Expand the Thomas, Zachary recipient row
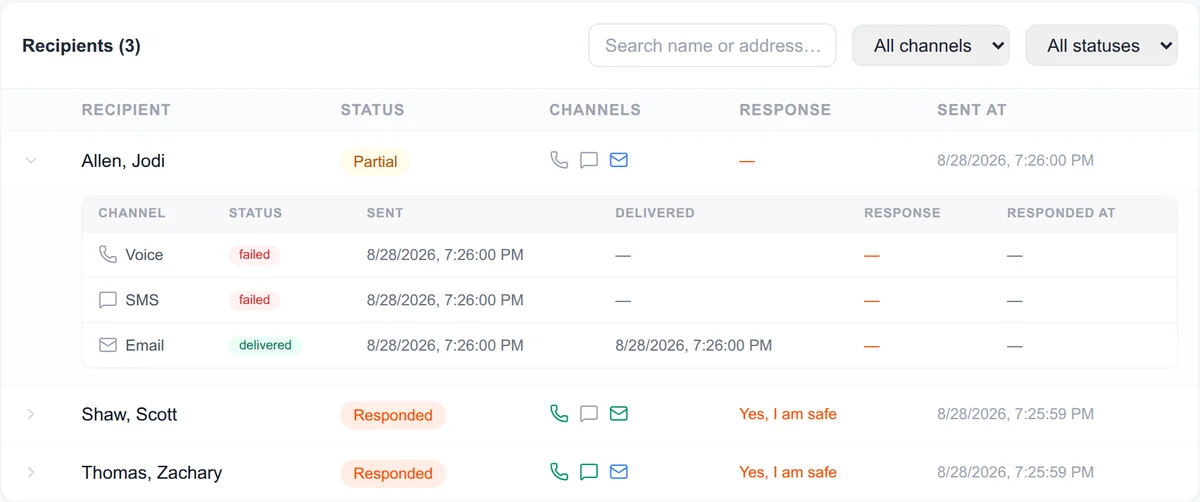 pyautogui.click(x=31, y=472)
